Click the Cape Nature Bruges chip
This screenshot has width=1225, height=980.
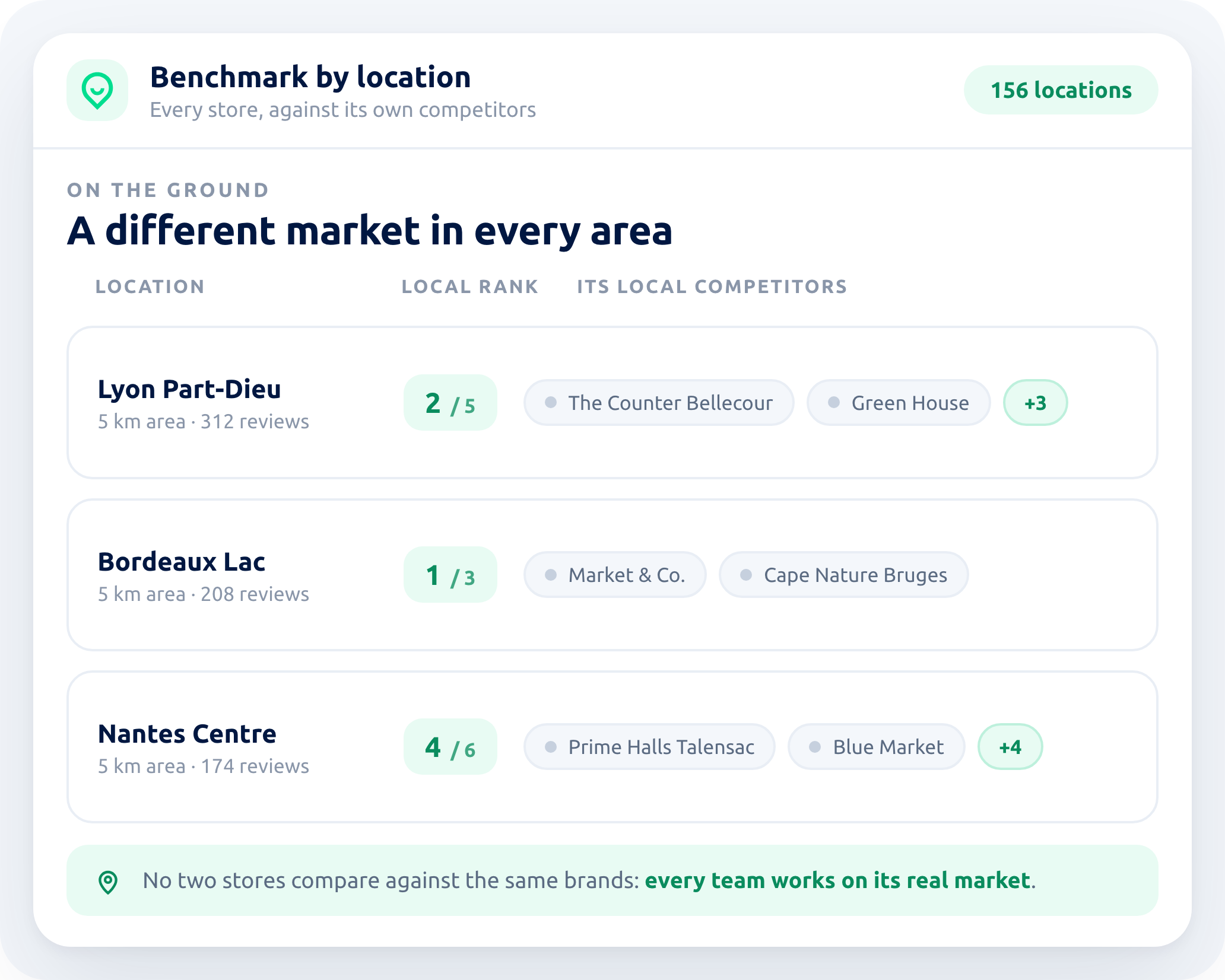point(843,575)
